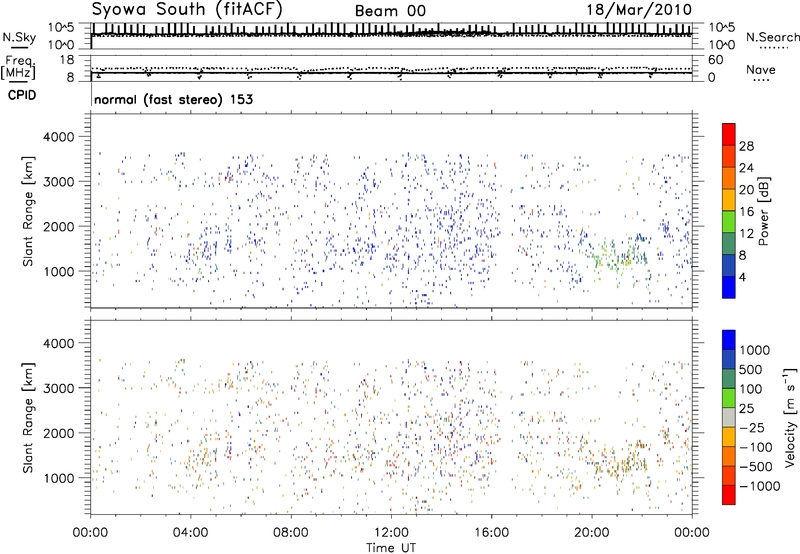Click the 20:00 time axis tick label
Screen dimensions: 800x554
592,532
